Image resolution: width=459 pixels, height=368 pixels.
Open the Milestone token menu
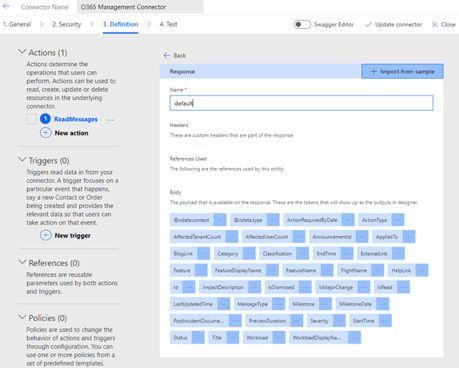click(325, 304)
